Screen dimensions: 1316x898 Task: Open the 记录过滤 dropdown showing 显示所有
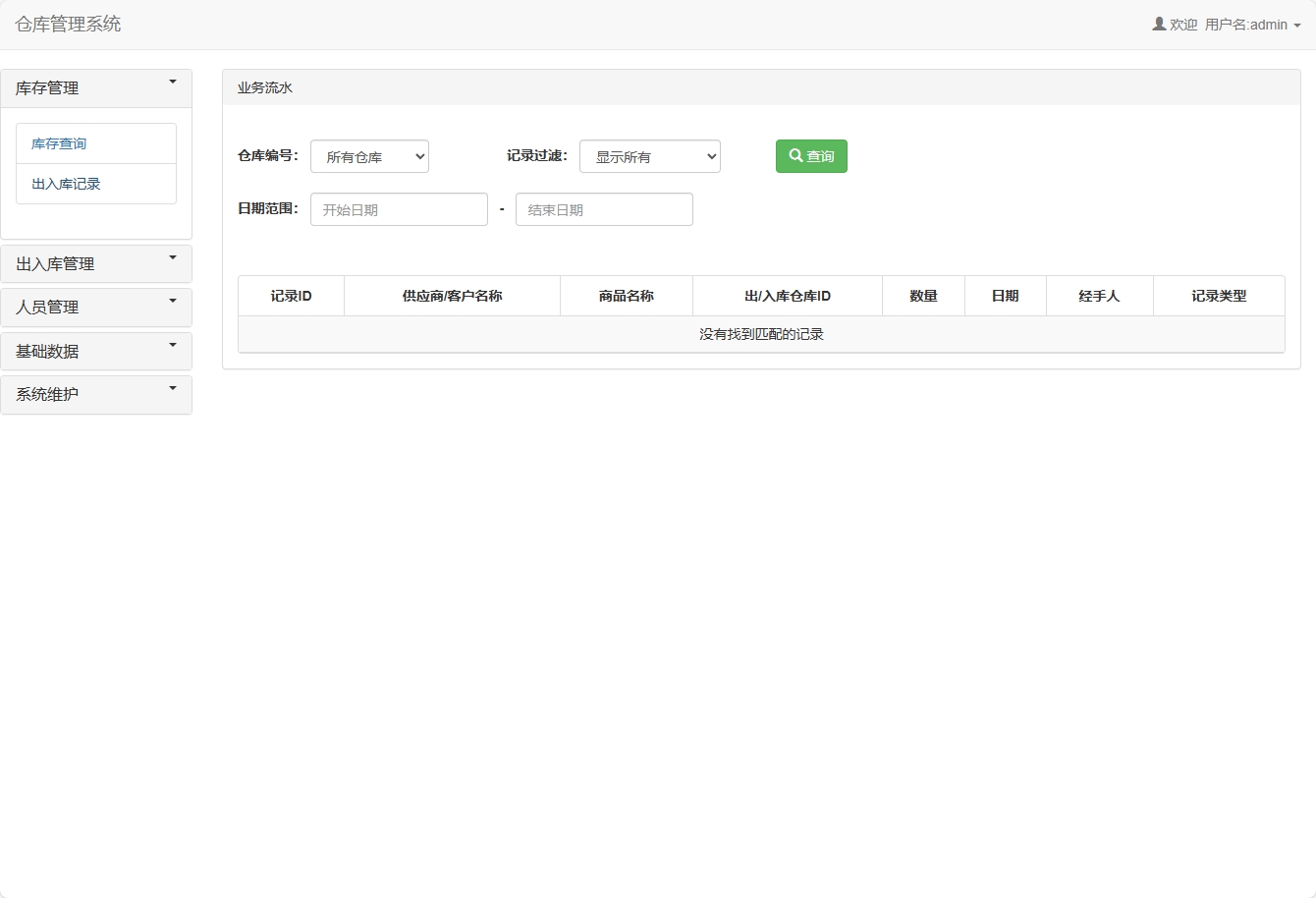click(650, 155)
